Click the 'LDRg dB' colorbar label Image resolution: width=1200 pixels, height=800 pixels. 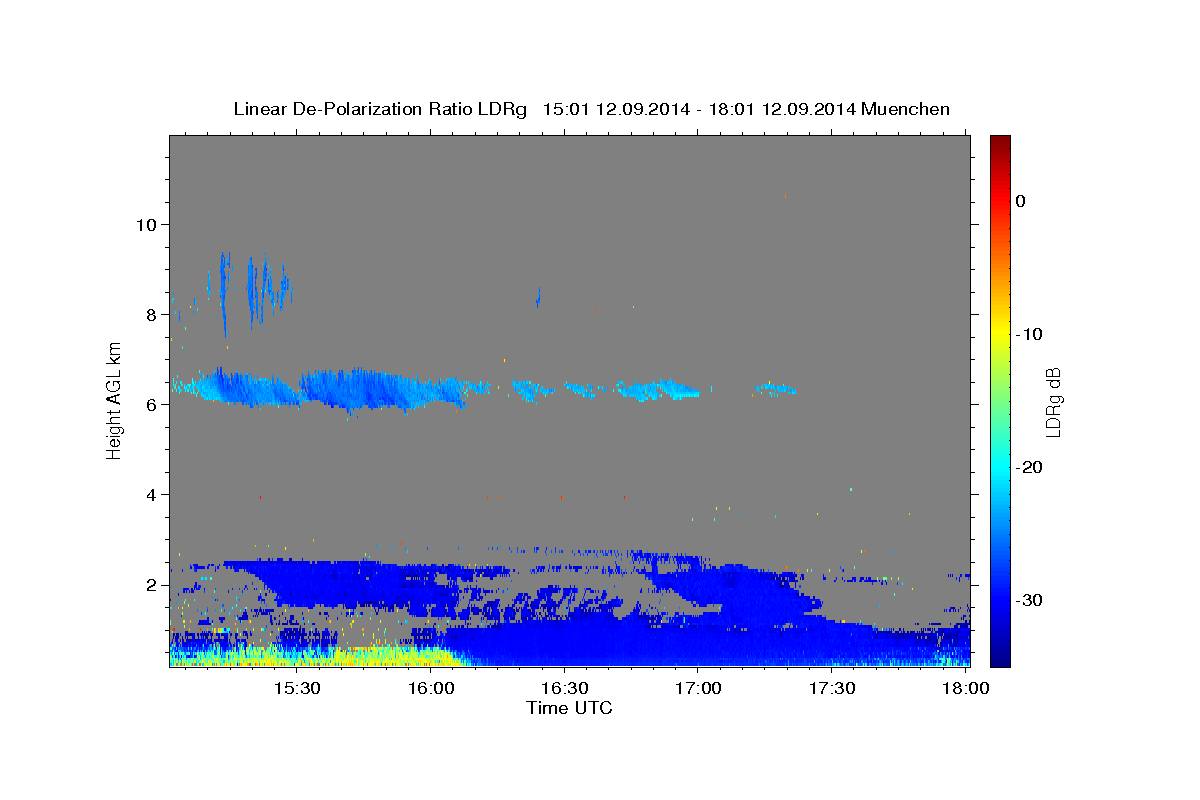click(1052, 401)
